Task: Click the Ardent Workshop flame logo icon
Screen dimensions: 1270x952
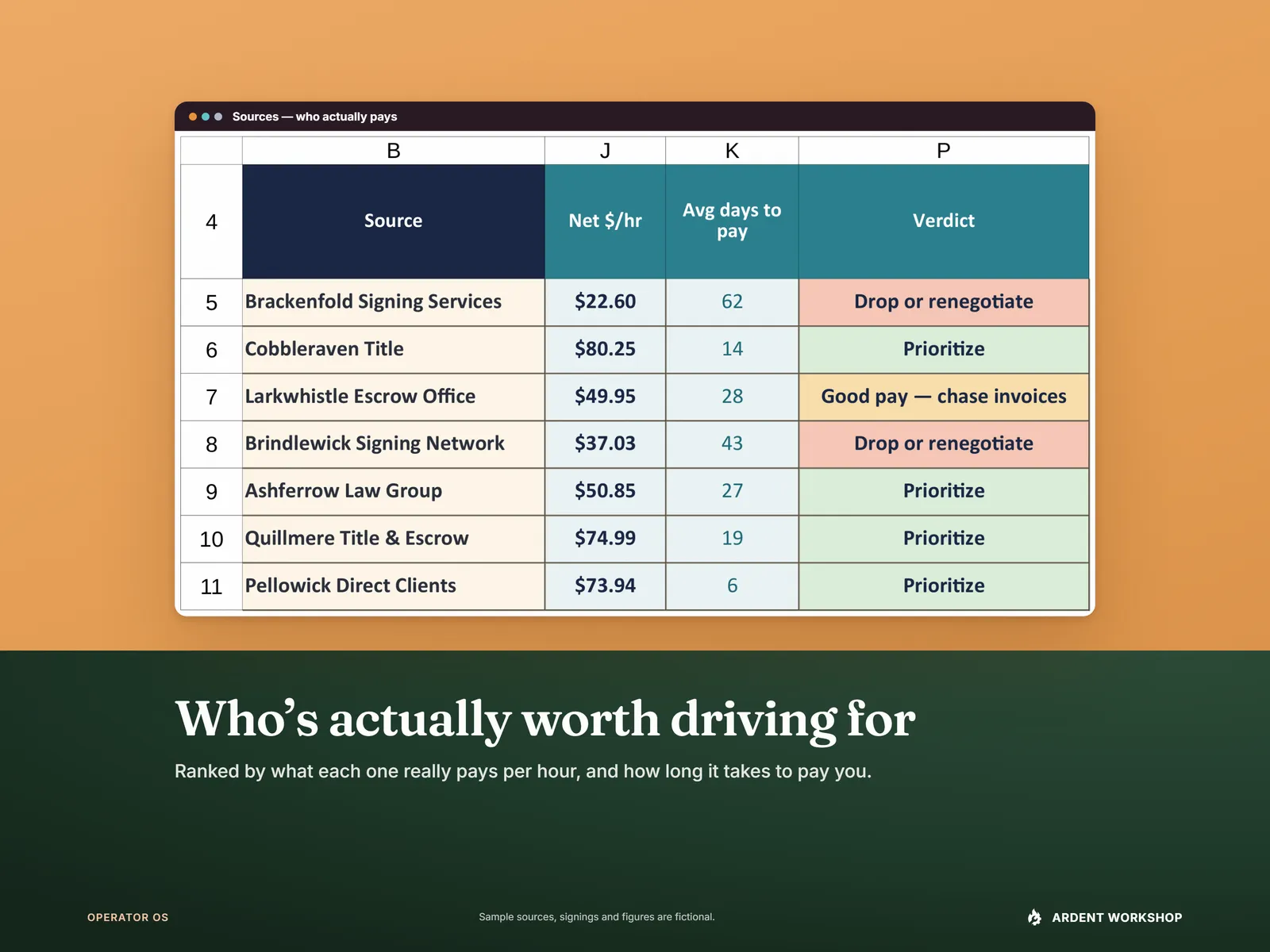Action: [1034, 917]
